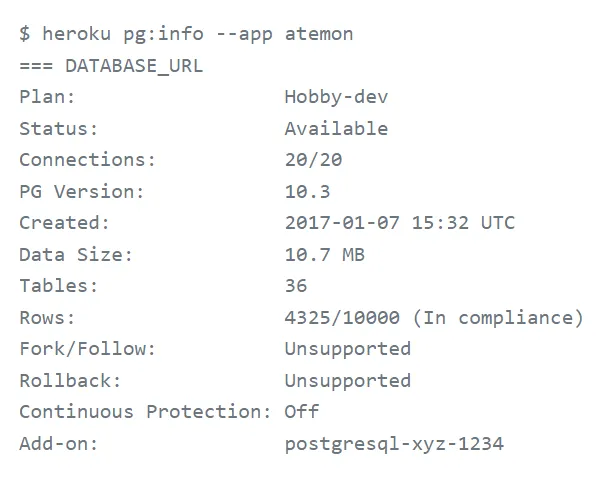Select the Tables count 36
This screenshot has height=495, width=614.
pyautogui.click(x=296, y=286)
